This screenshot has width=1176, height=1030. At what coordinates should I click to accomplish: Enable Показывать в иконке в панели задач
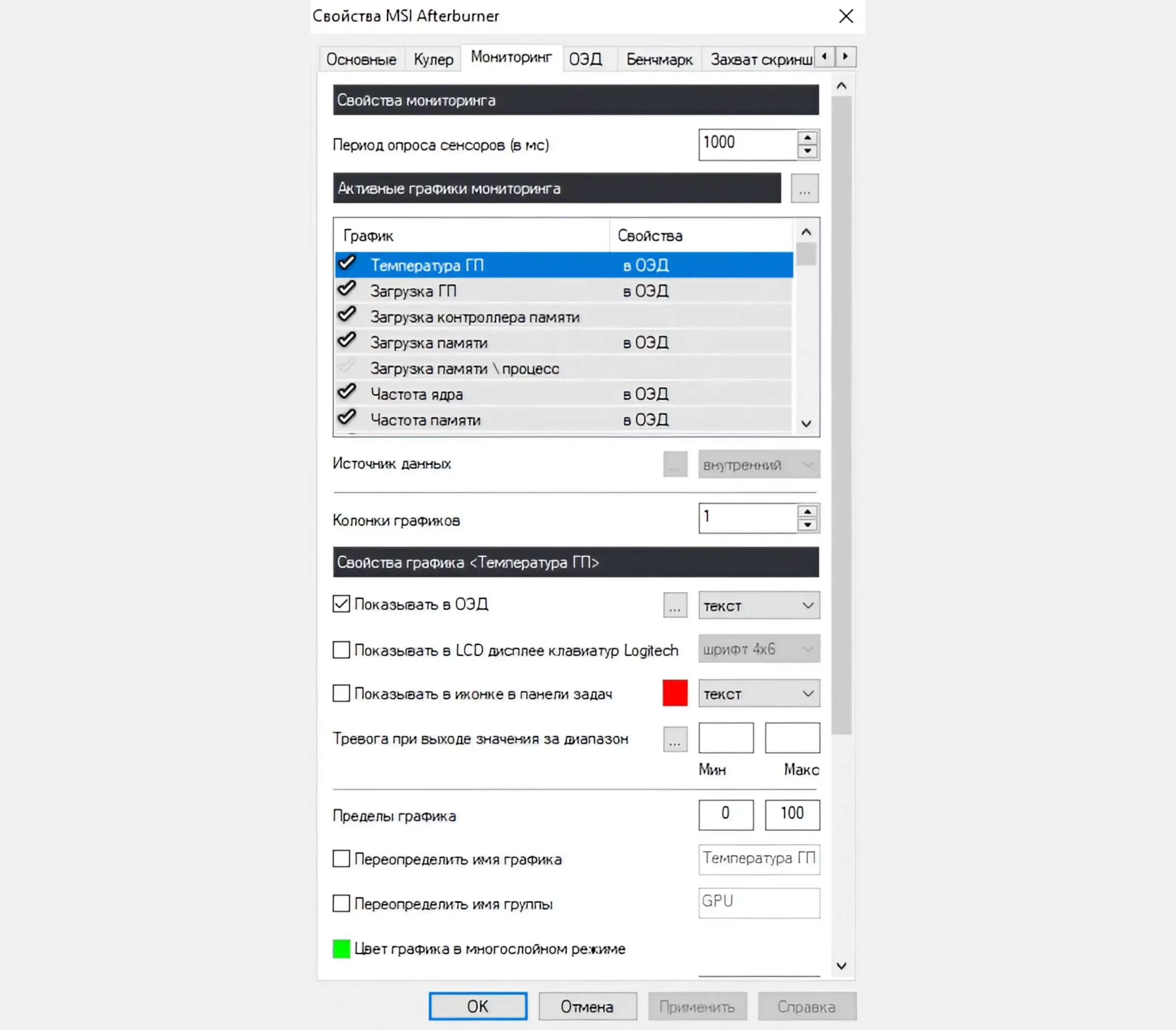tap(341, 694)
